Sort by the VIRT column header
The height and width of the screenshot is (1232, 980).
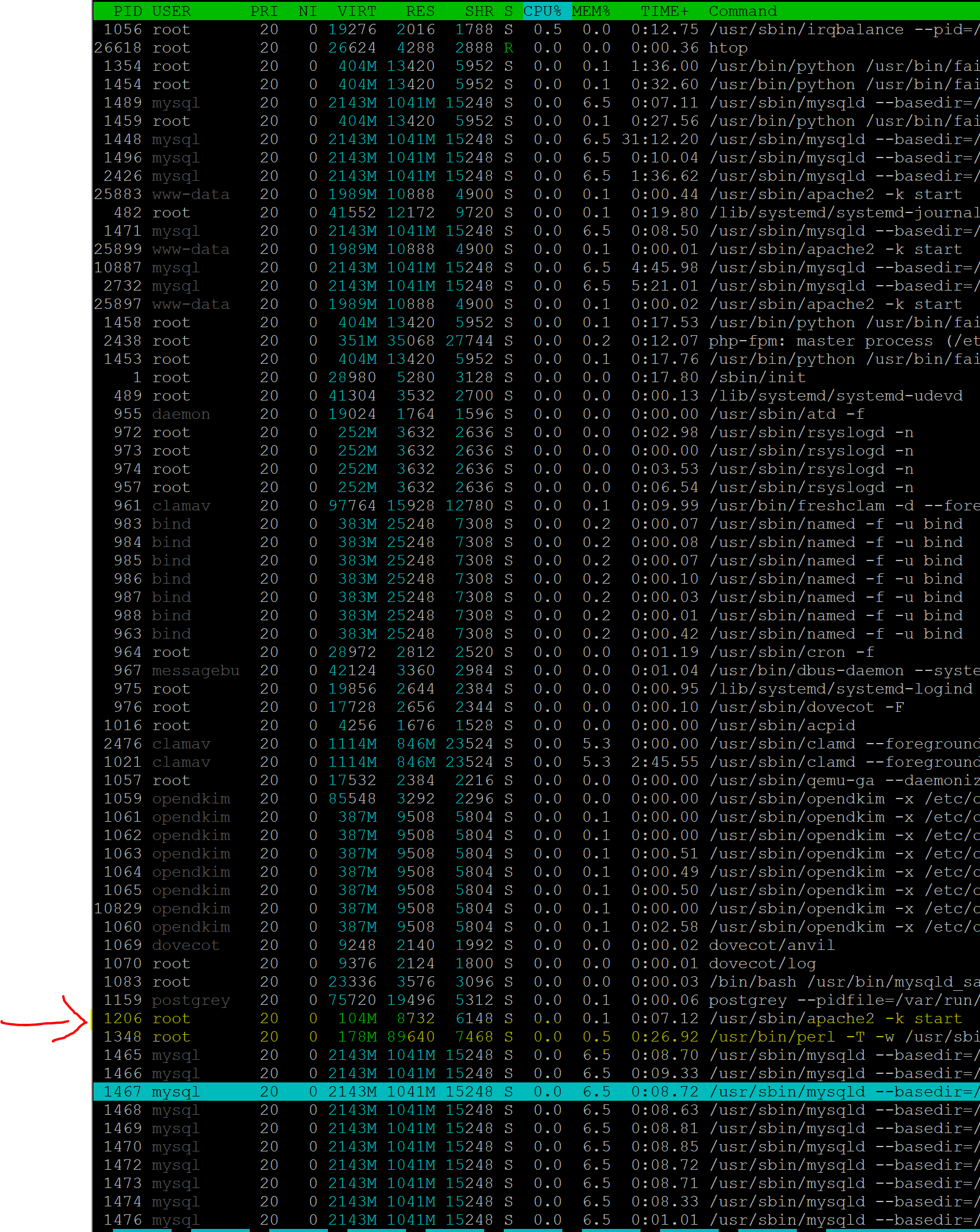point(357,11)
